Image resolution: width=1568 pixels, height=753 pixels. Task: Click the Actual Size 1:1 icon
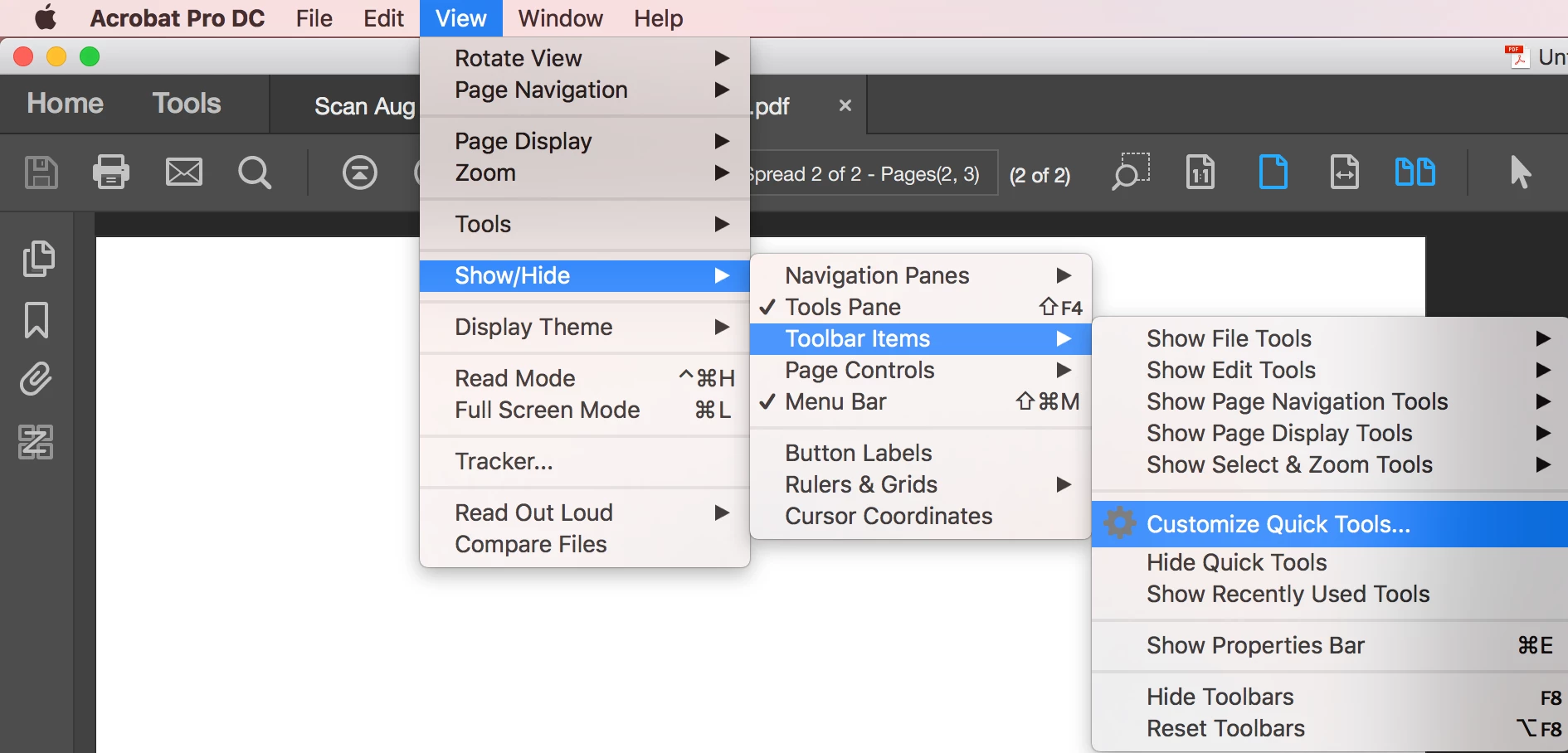coord(1200,172)
